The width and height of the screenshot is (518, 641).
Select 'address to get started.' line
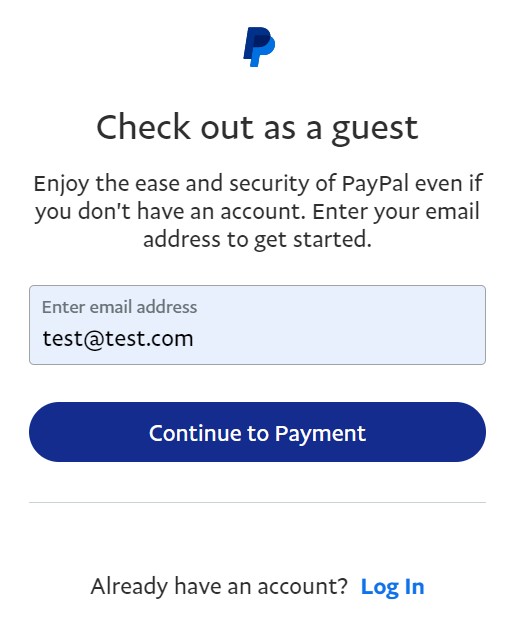(x=258, y=240)
